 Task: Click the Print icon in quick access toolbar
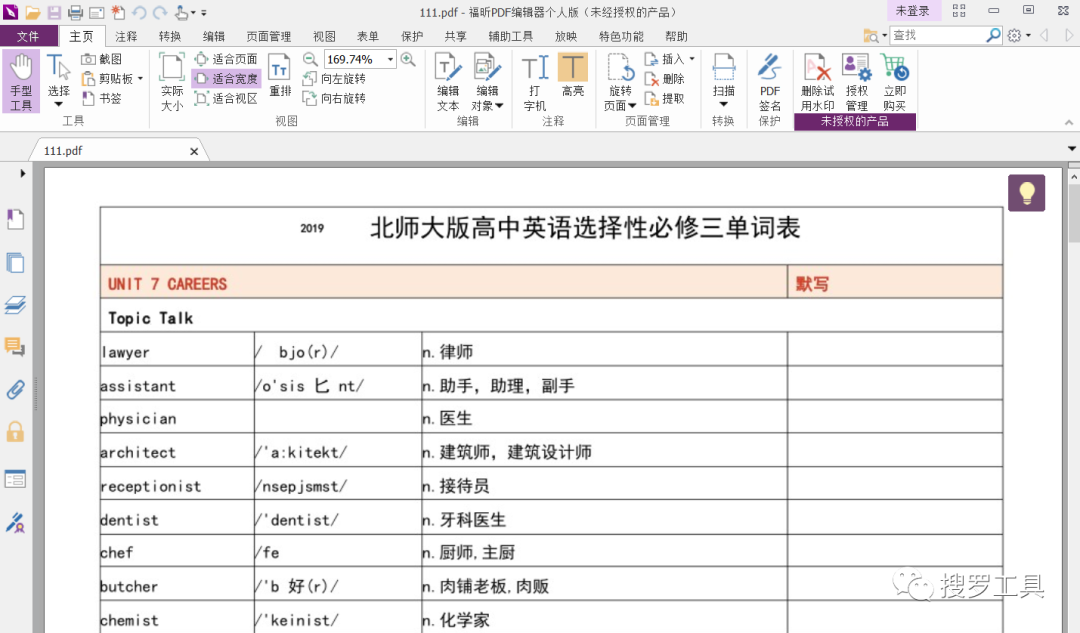[x=75, y=12]
